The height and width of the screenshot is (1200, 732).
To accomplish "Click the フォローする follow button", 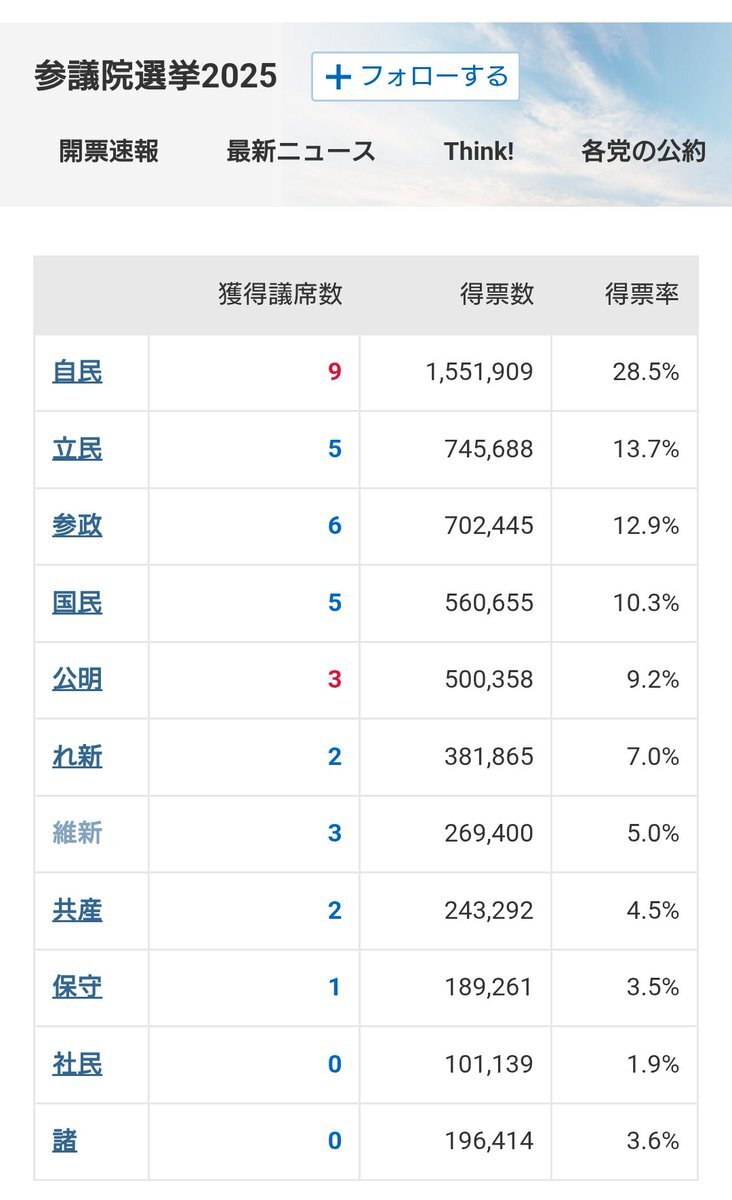I will pos(415,77).
